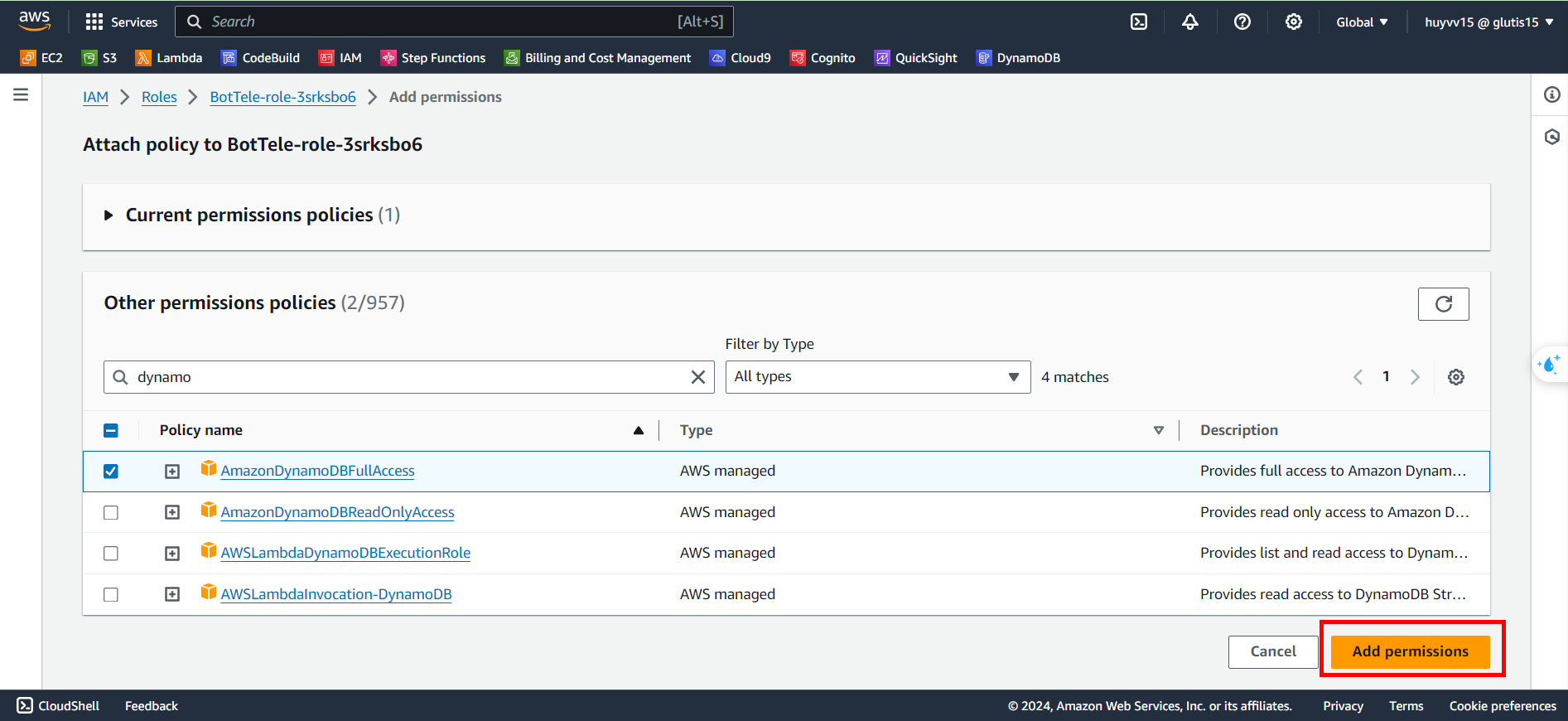Go to BotTele-role-3srksbo6 breadcrumb
This screenshot has width=1568, height=721.
282,97
